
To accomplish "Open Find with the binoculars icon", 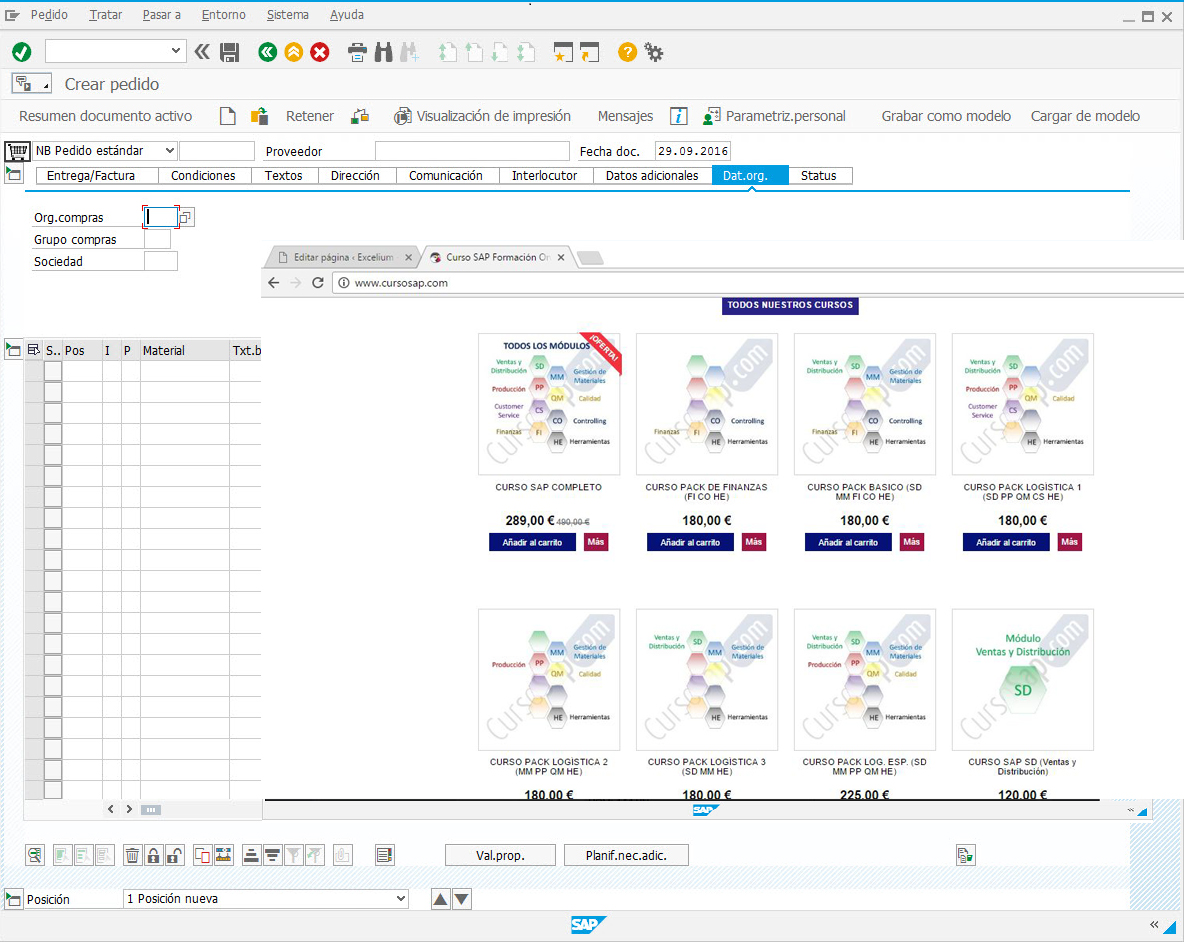I will pyautogui.click(x=384, y=52).
